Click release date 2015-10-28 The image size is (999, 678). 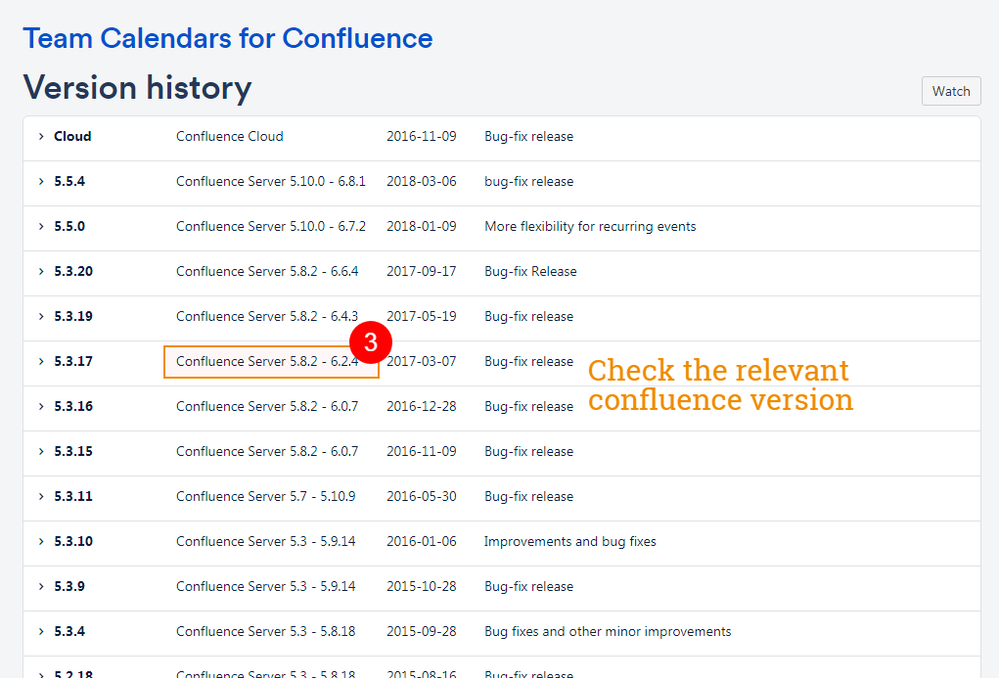[x=422, y=586]
